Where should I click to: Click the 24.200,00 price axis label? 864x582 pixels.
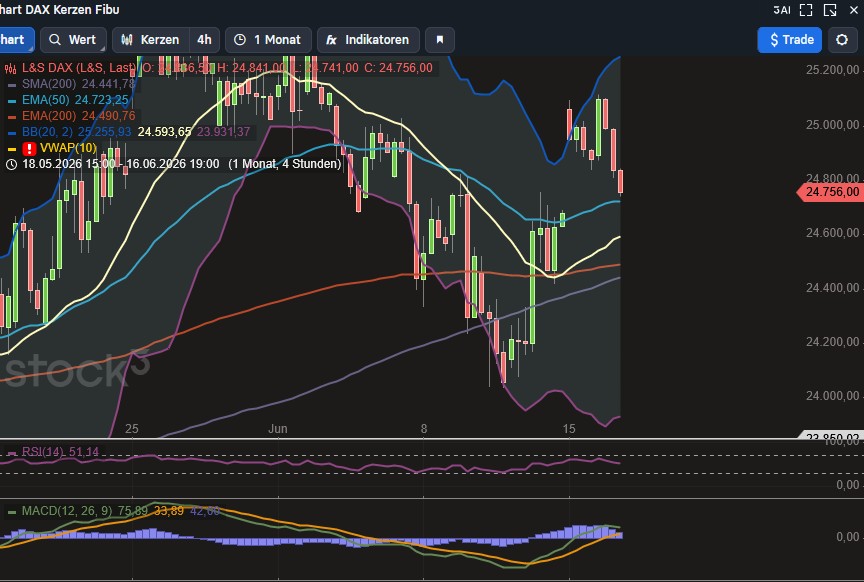pos(832,342)
